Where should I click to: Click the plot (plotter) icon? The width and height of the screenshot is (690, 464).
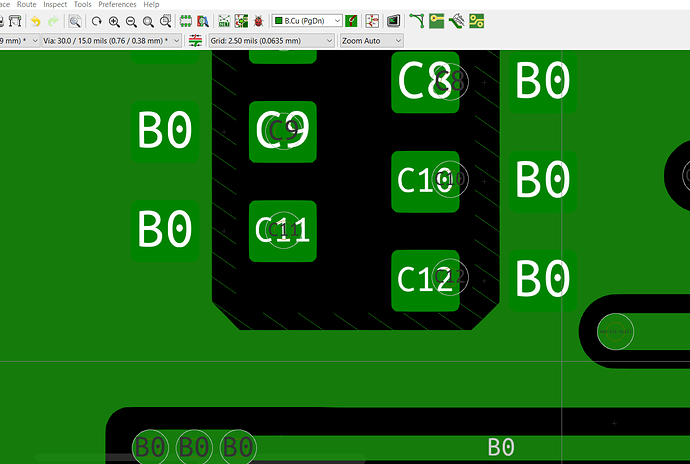(16, 21)
